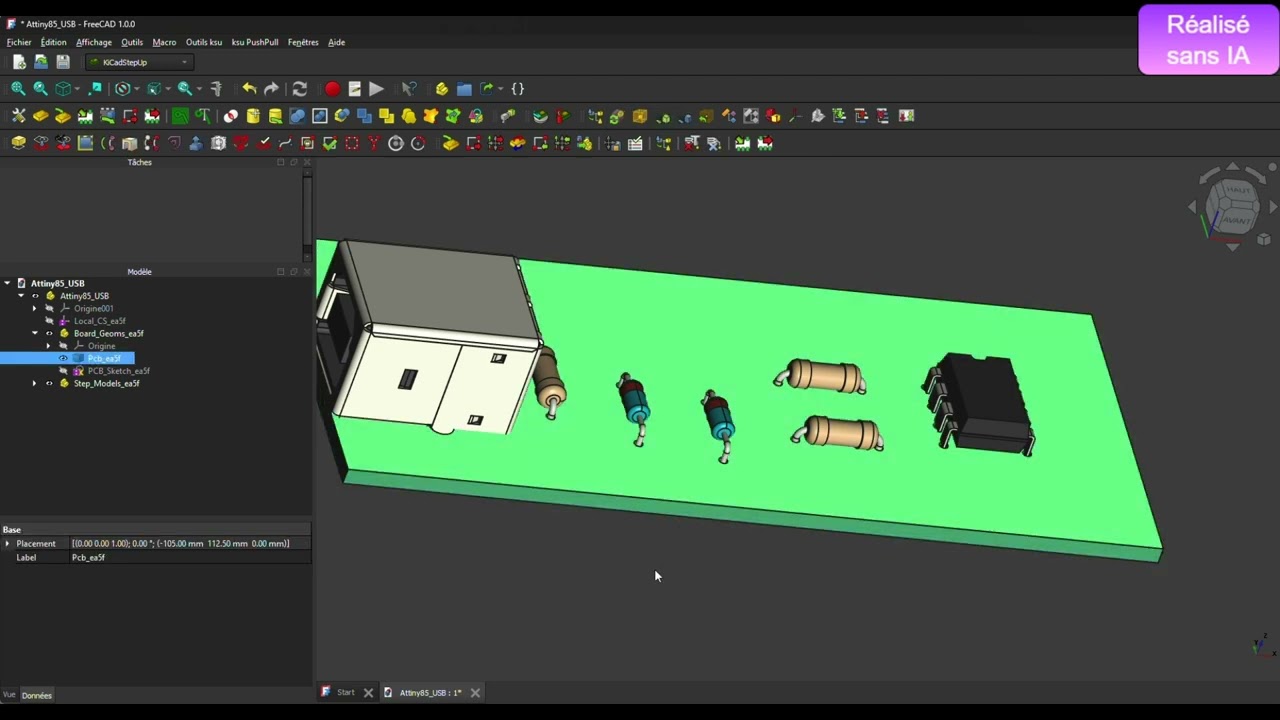Image resolution: width=1280 pixels, height=720 pixels.
Task: Click the circular target icon
Action: (x=396, y=144)
